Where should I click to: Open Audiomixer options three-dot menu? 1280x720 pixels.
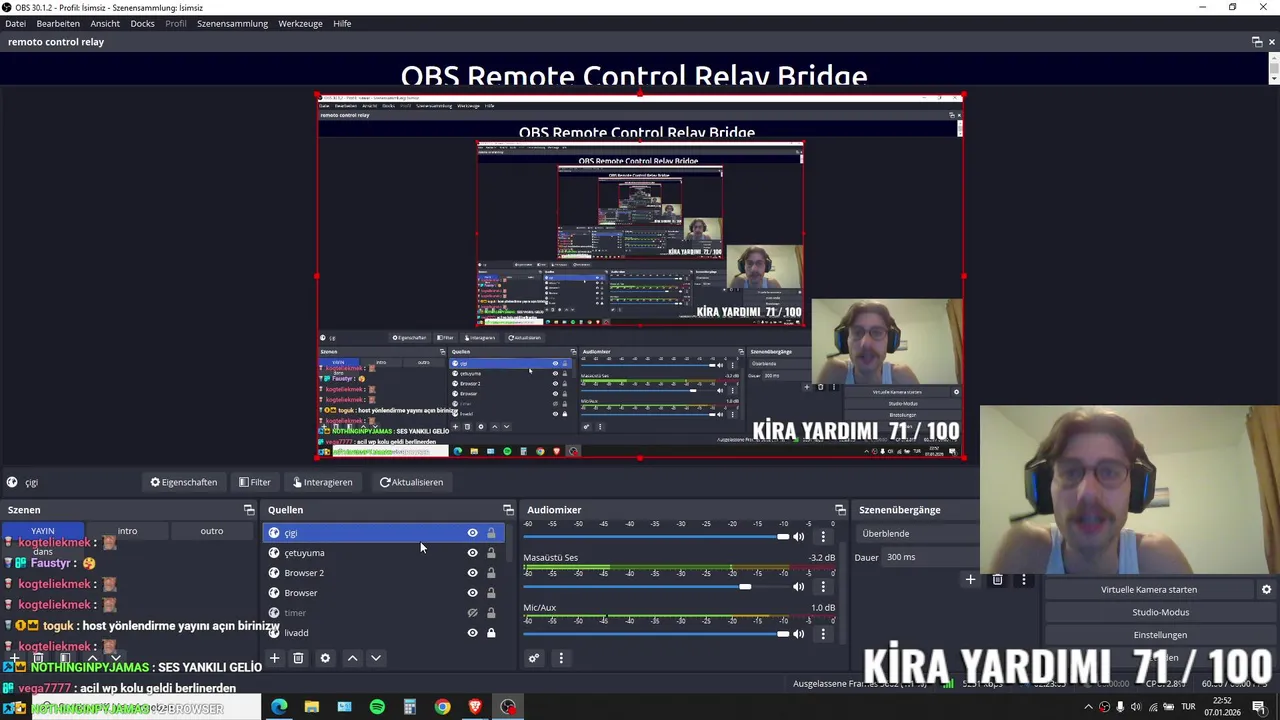pyautogui.click(x=561, y=658)
